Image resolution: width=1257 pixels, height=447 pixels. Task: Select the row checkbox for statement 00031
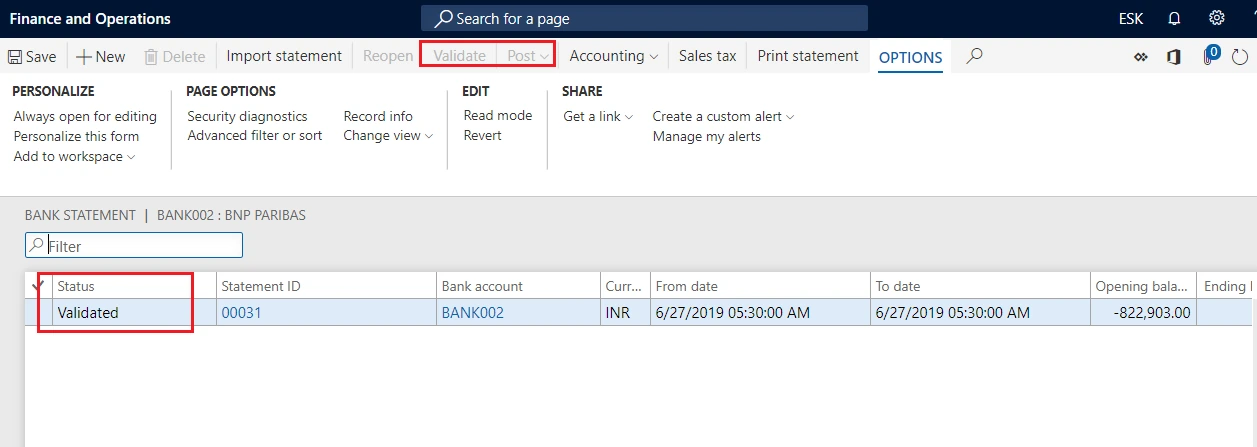pos(38,312)
